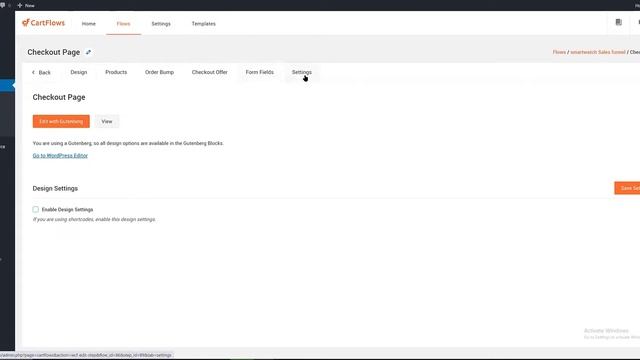
Task: Switch to the Form Fields tab
Action: tap(260, 72)
